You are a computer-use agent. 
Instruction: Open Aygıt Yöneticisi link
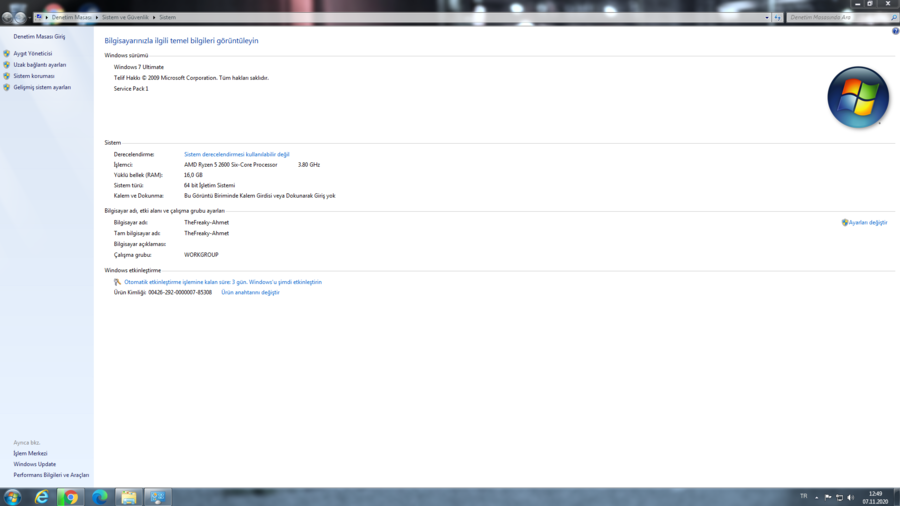(x=33, y=53)
